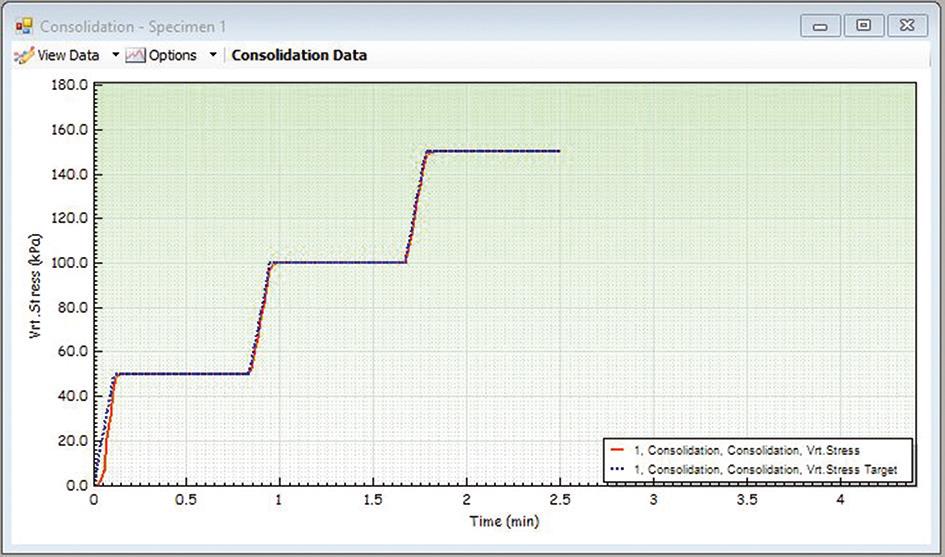Minimize the Consolidation window
Image resolution: width=945 pixels, height=557 pixels.
(820, 26)
